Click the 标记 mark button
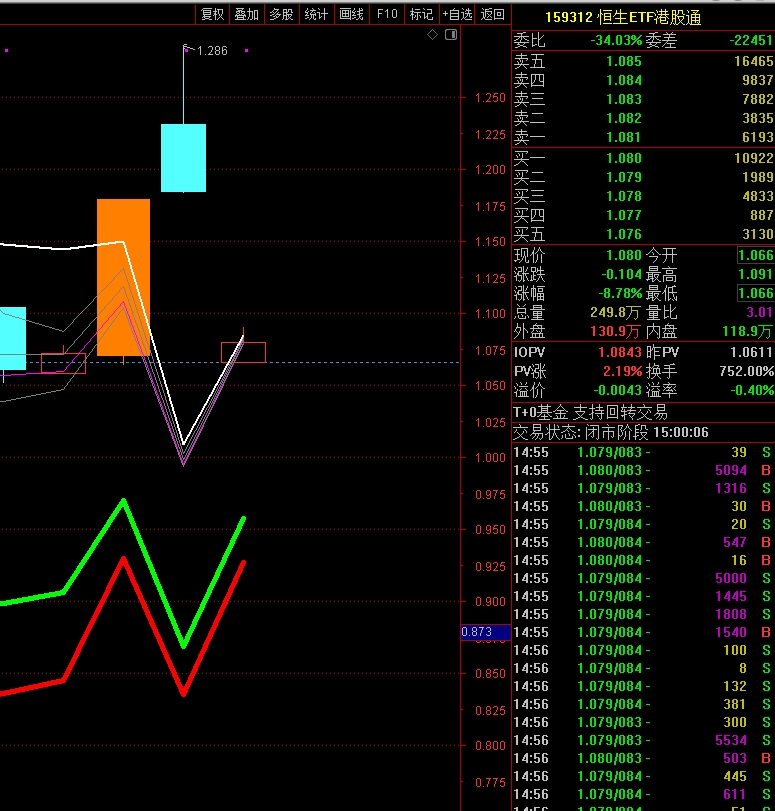Screen dimensions: 775x811 point(421,14)
